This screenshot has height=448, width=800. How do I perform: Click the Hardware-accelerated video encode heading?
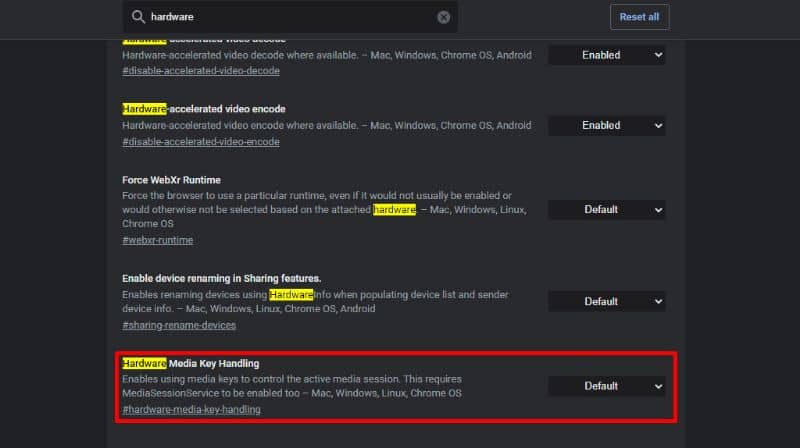204,108
